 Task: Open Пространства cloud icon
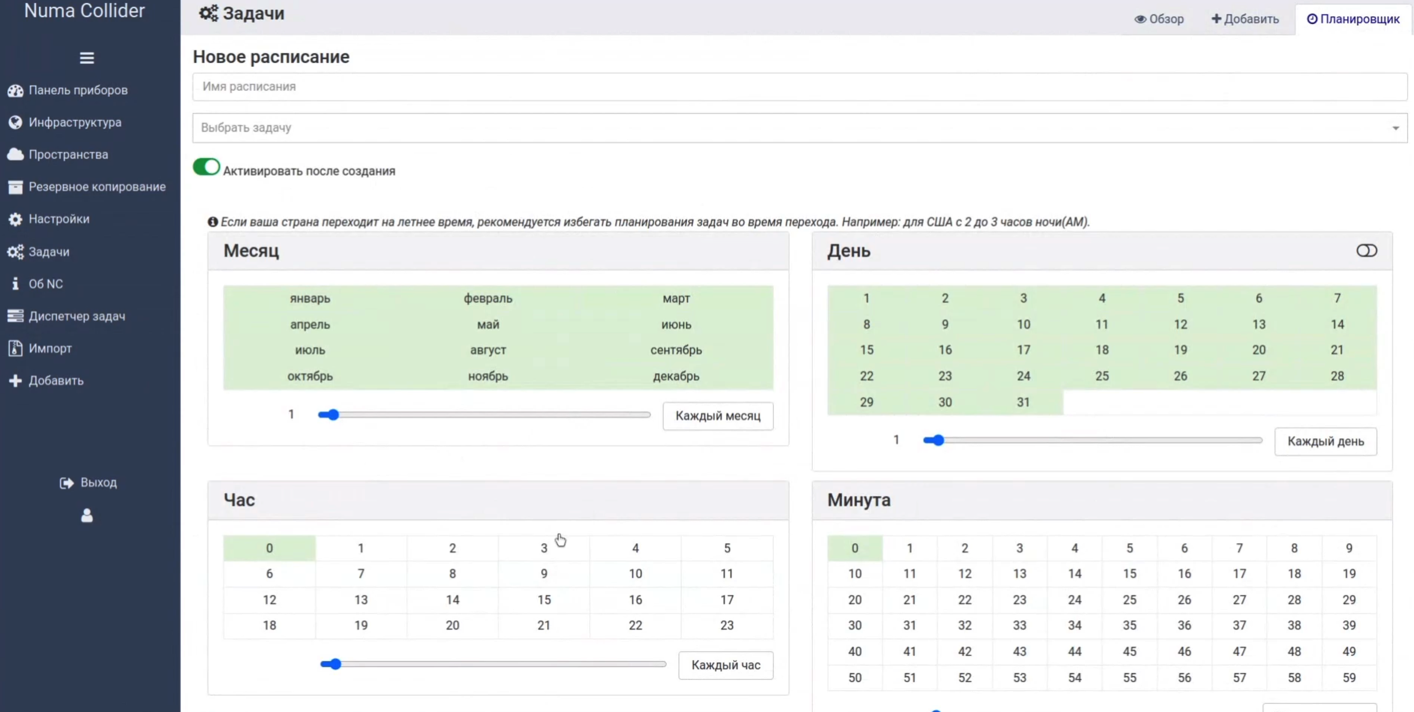tap(15, 154)
